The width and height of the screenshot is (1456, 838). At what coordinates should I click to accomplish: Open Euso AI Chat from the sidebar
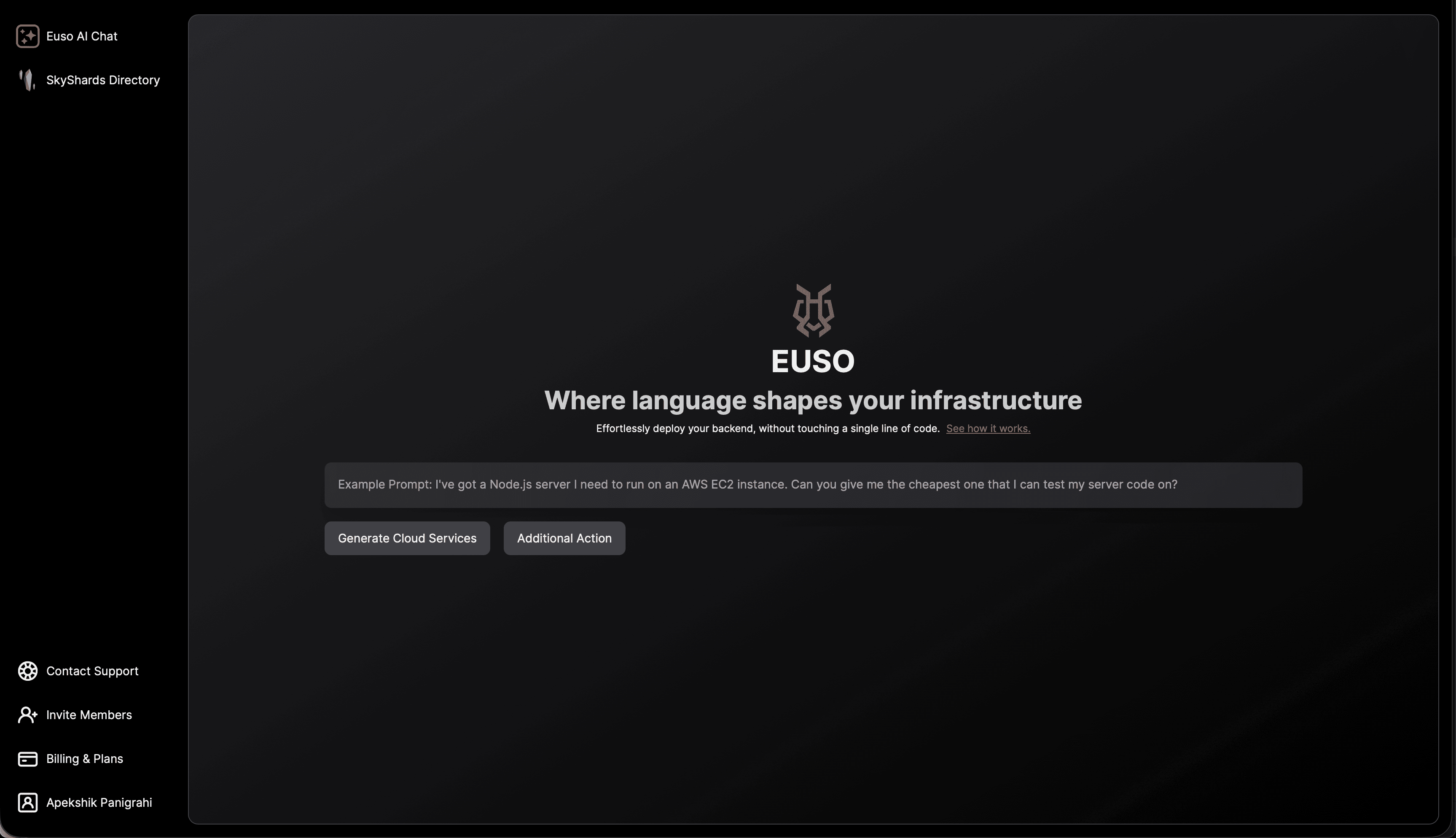[82, 36]
